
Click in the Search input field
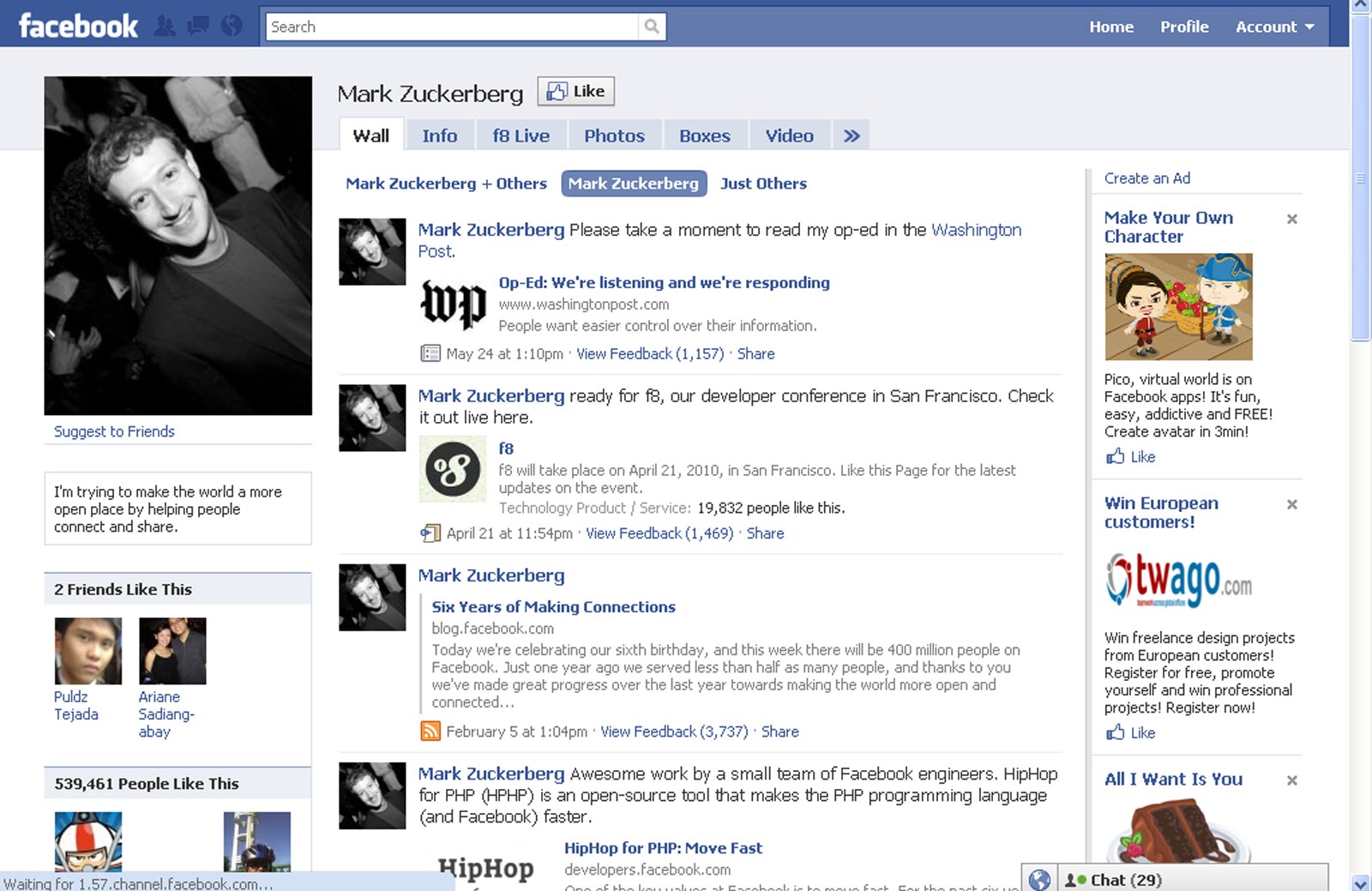click(453, 27)
